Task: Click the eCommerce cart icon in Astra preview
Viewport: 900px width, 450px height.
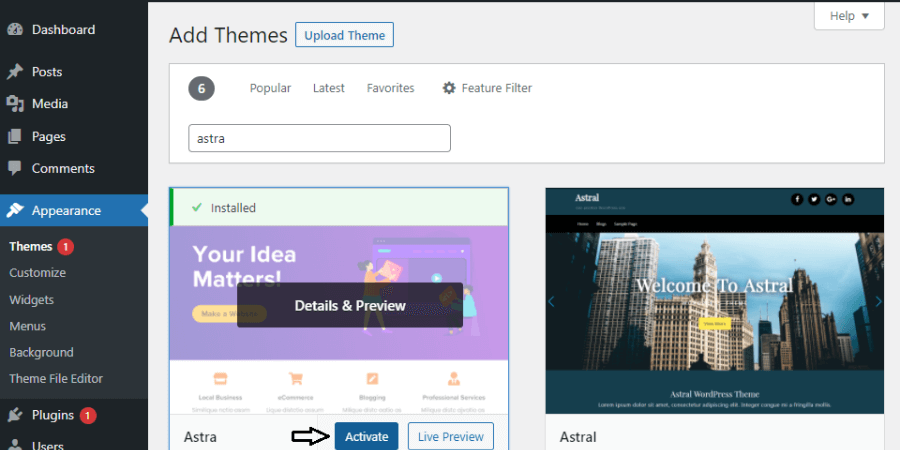Action: tap(296, 379)
